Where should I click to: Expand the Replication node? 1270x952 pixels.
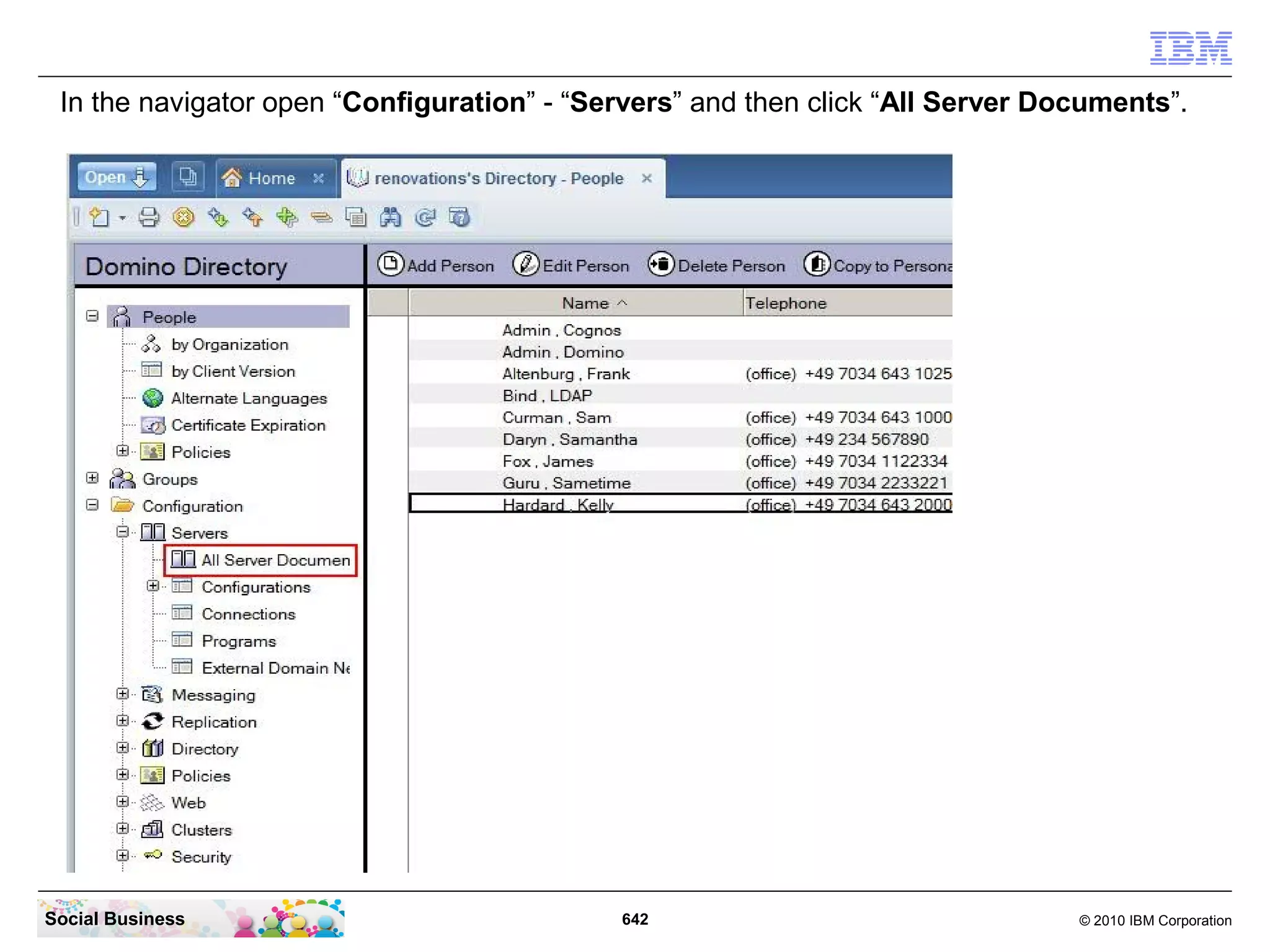pos(123,721)
